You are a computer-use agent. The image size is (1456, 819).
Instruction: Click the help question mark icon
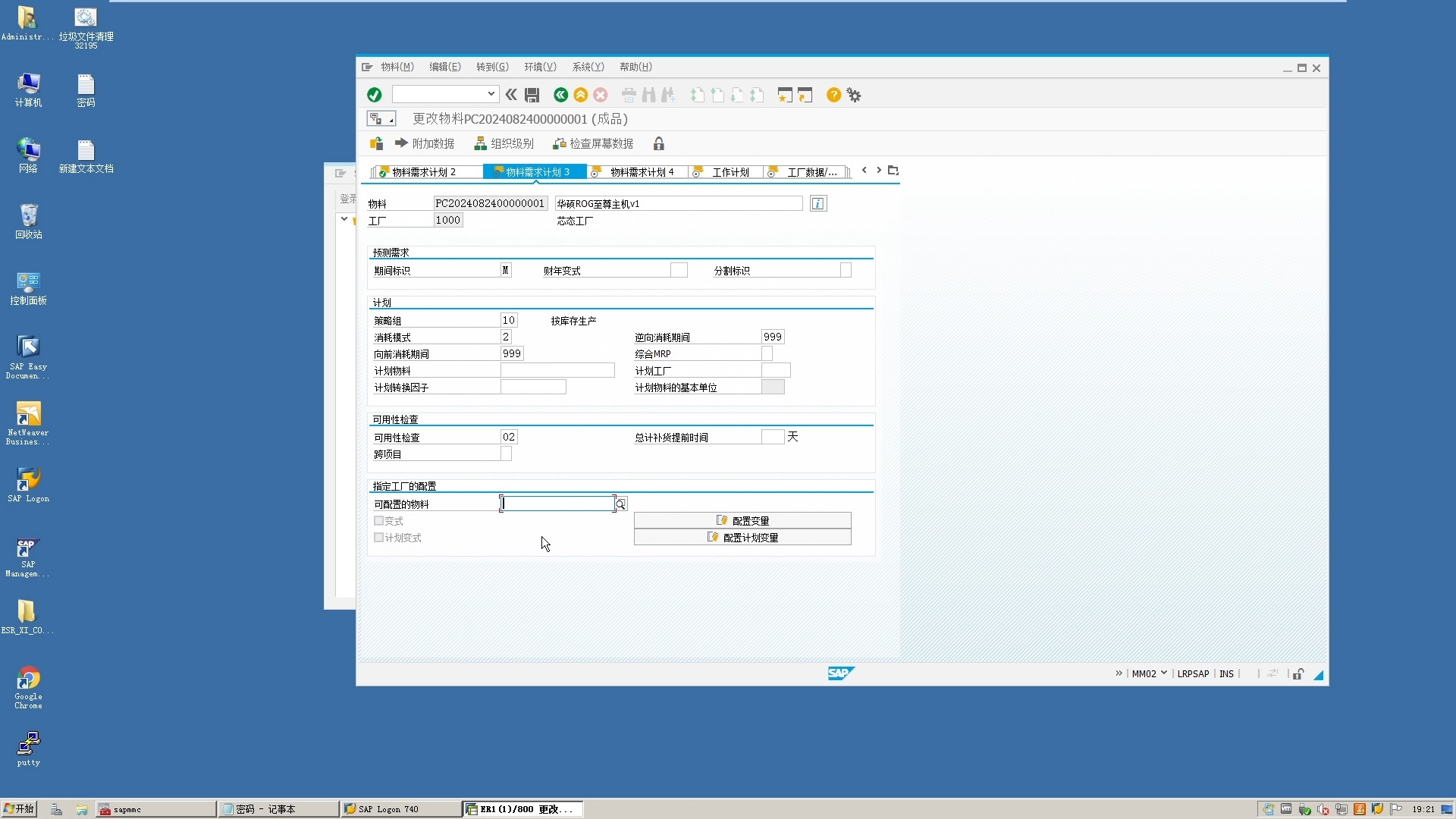pyautogui.click(x=834, y=95)
